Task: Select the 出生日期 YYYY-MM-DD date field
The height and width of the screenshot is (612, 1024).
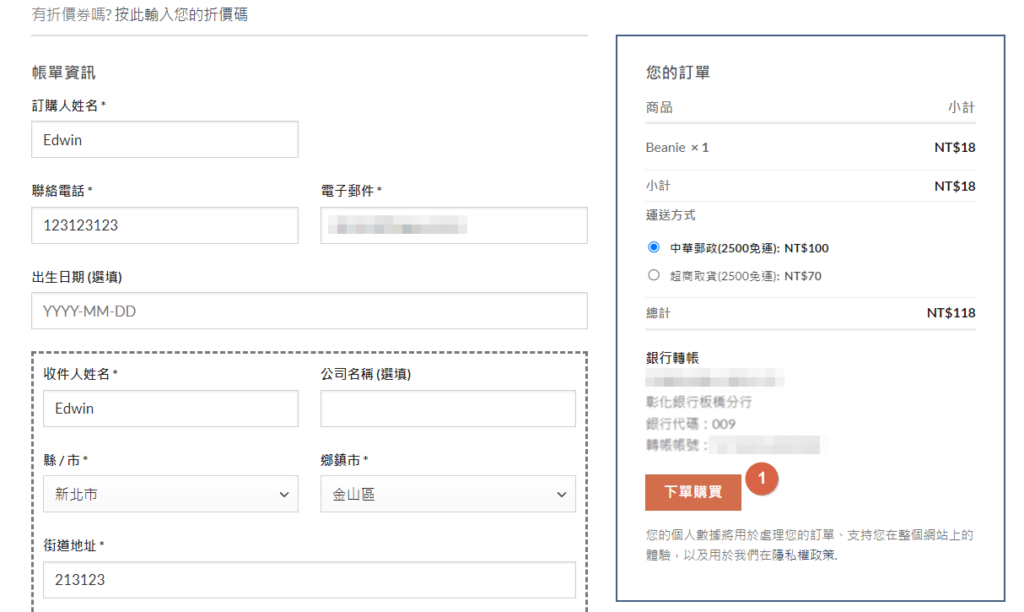Action: point(309,311)
